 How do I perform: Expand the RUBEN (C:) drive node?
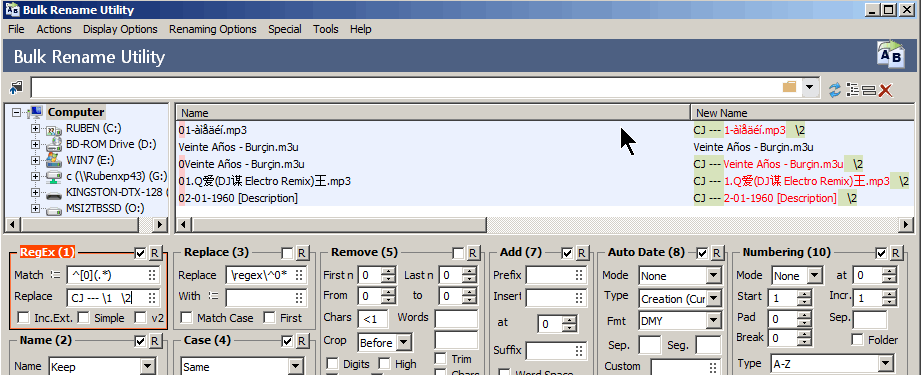tap(36, 128)
